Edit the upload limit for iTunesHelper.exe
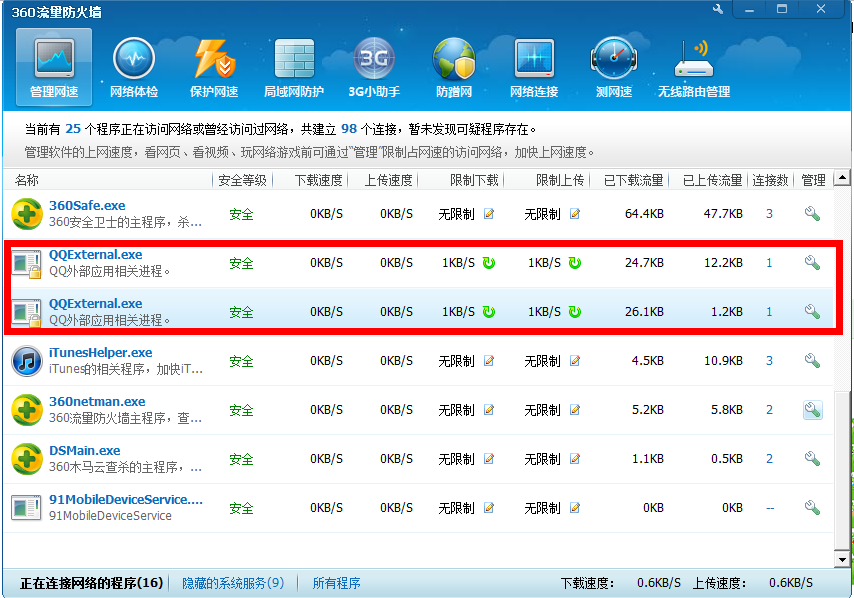 pos(575,361)
